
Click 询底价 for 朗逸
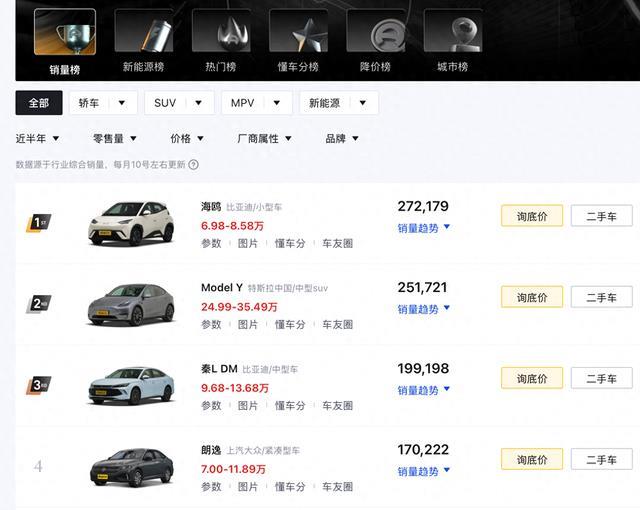(x=532, y=459)
